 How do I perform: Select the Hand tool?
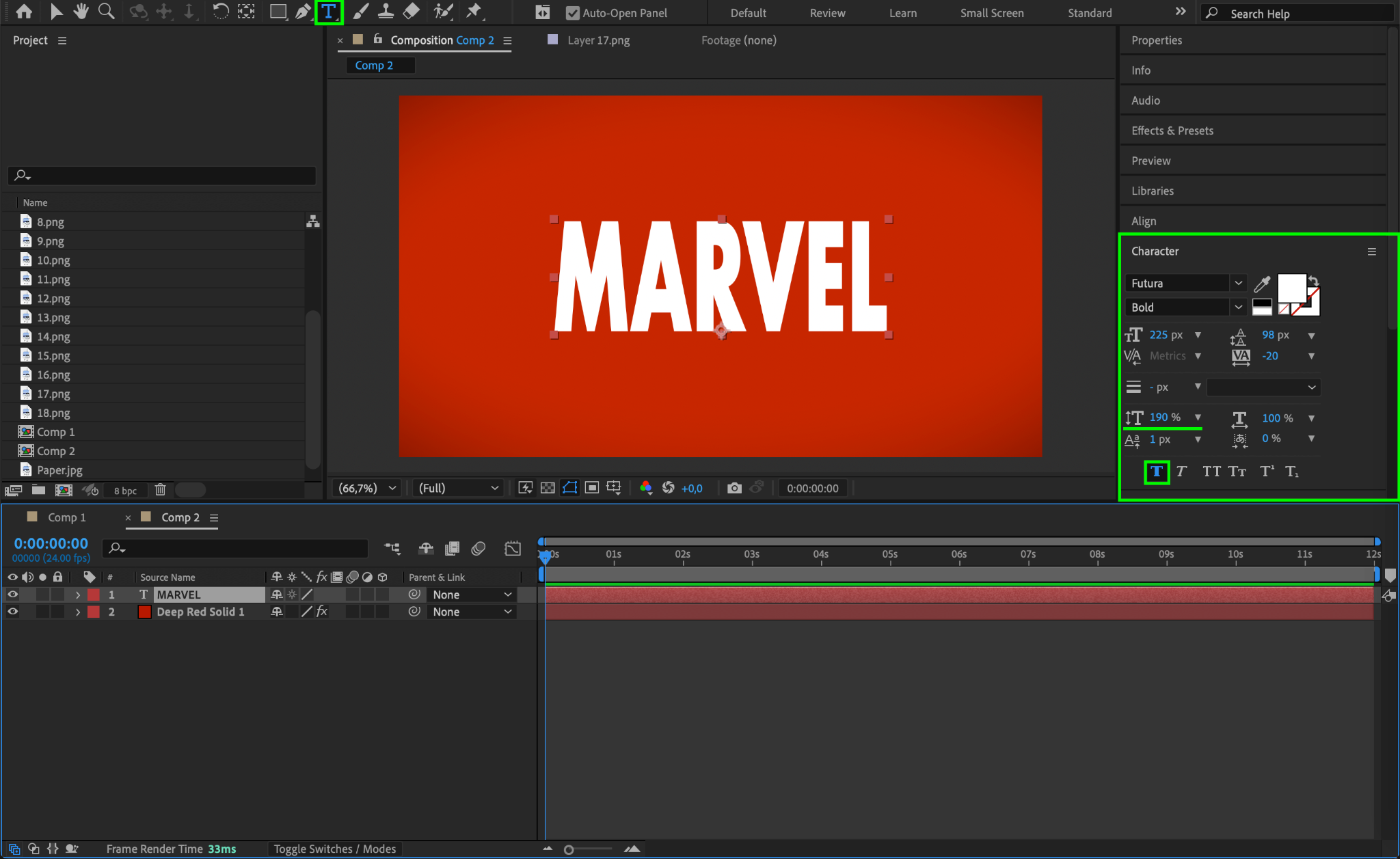click(81, 12)
